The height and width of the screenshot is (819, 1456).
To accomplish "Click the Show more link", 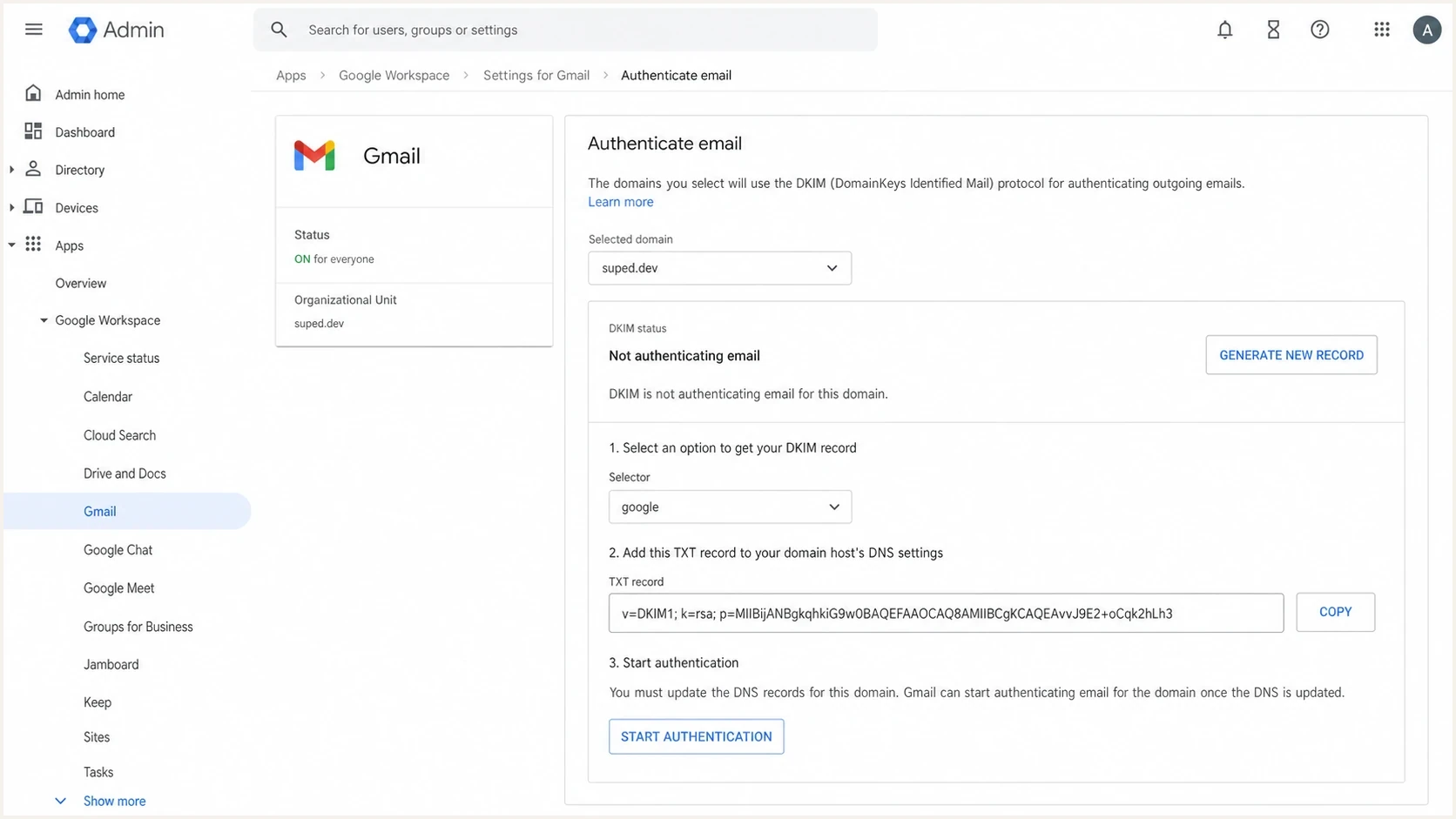I will point(114,801).
